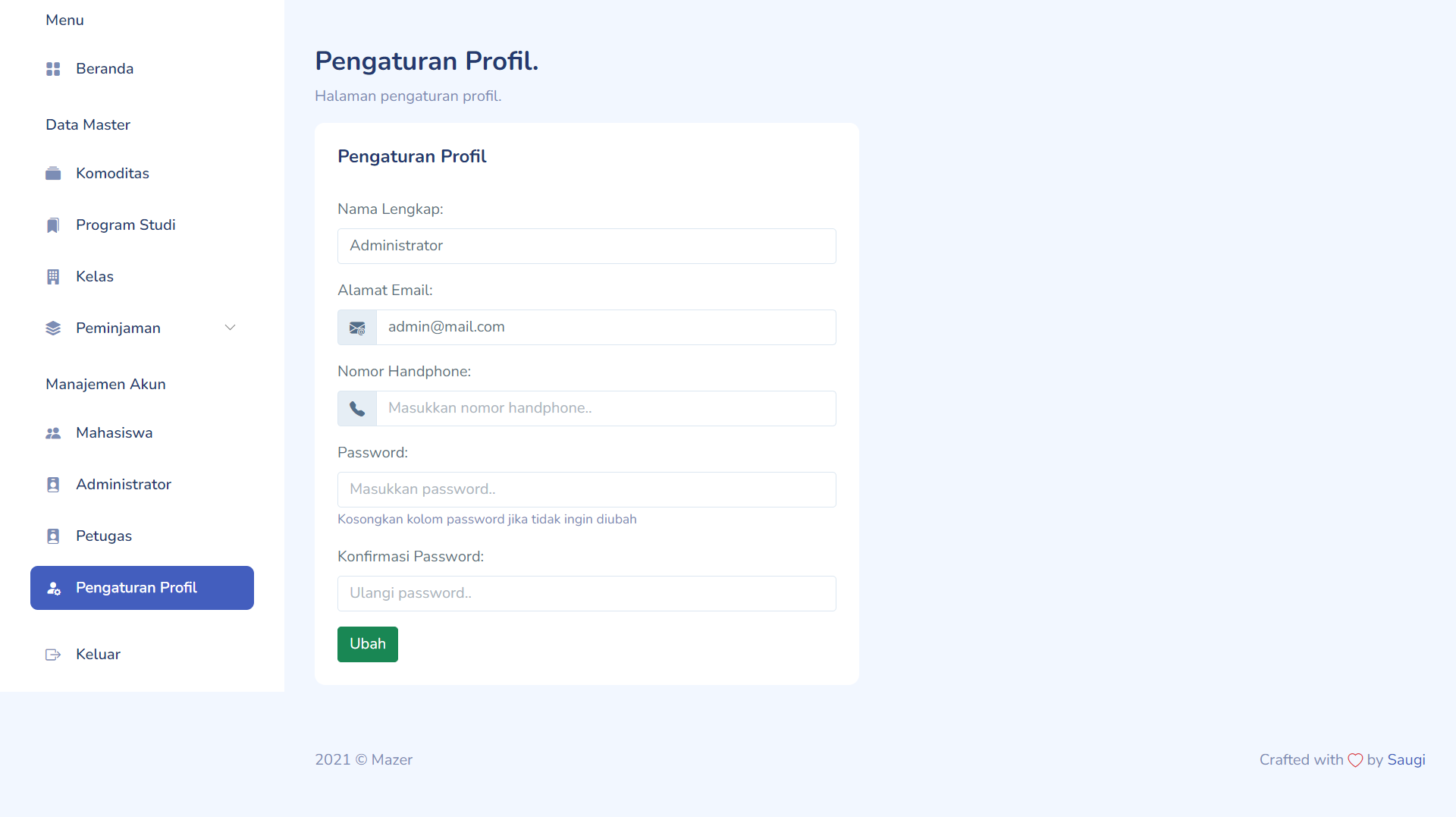Click the envelope icon beside email field
The width and height of the screenshot is (1456, 817).
(x=357, y=328)
